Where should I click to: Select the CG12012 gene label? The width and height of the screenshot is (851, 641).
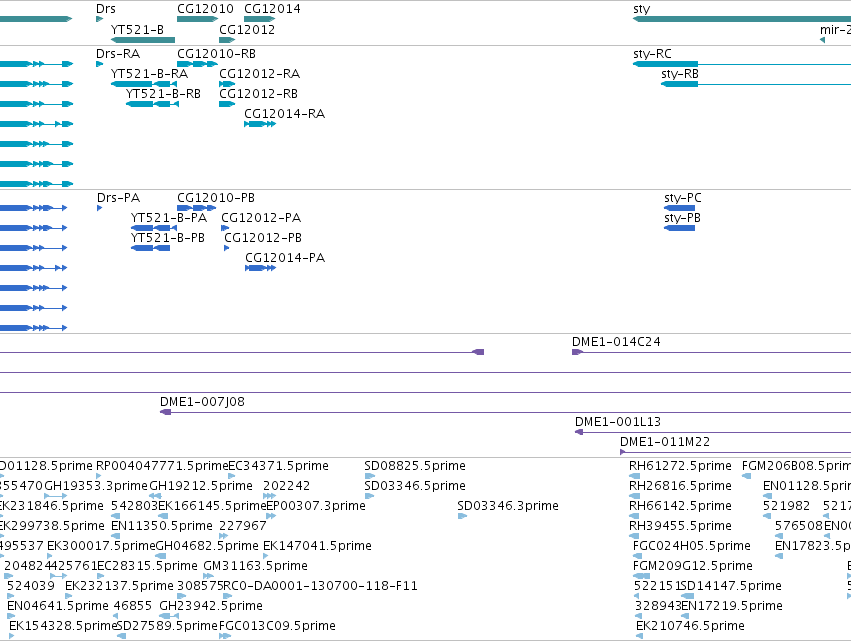point(247,29)
